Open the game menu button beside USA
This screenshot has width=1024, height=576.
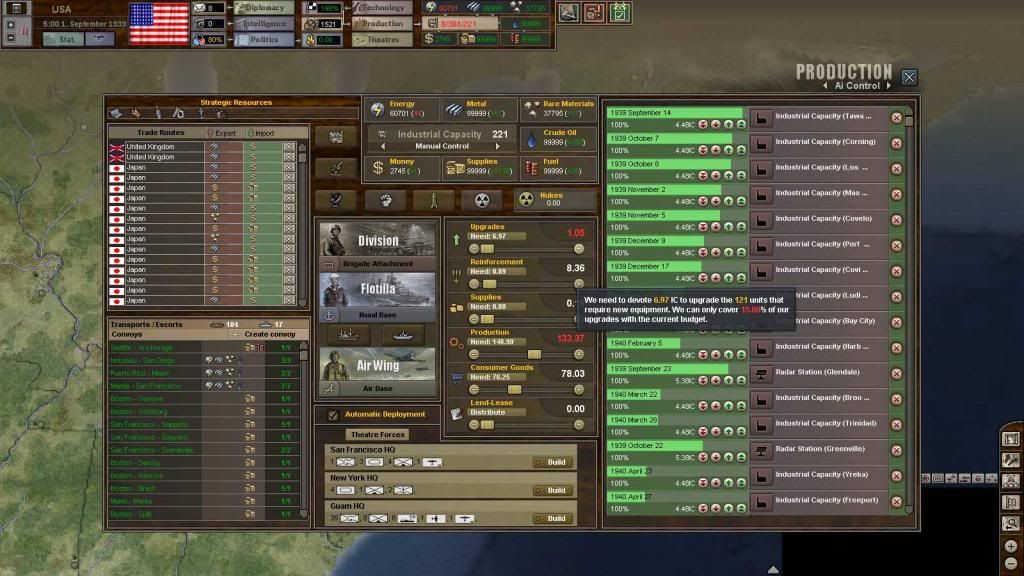click(x=16, y=8)
